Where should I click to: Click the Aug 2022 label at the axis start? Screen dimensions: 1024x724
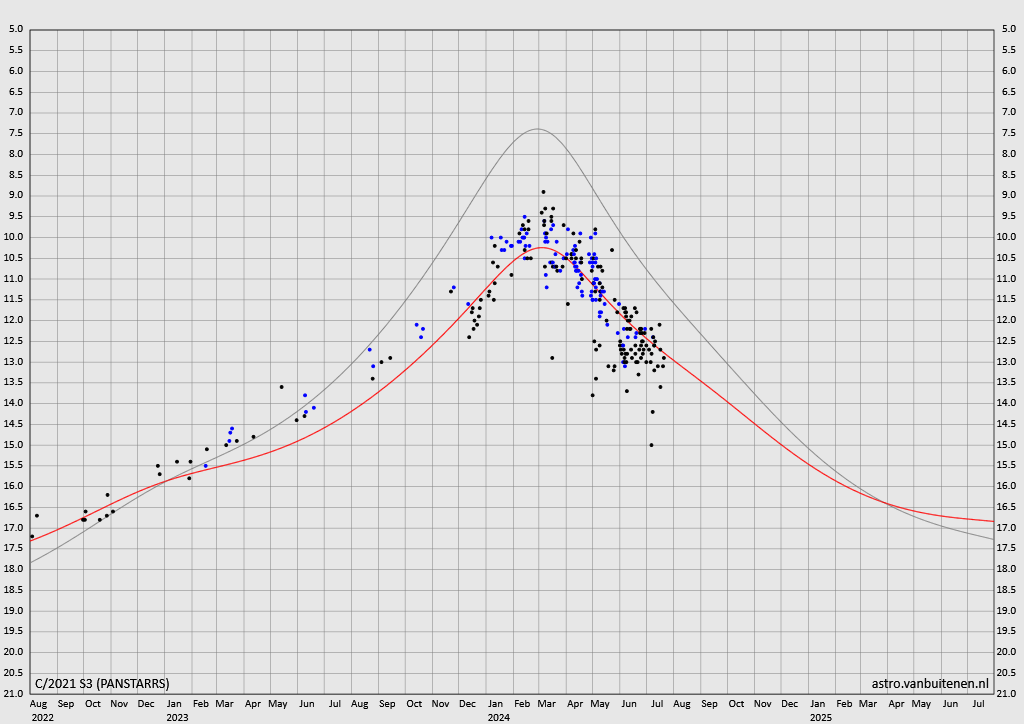[x=38, y=704]
